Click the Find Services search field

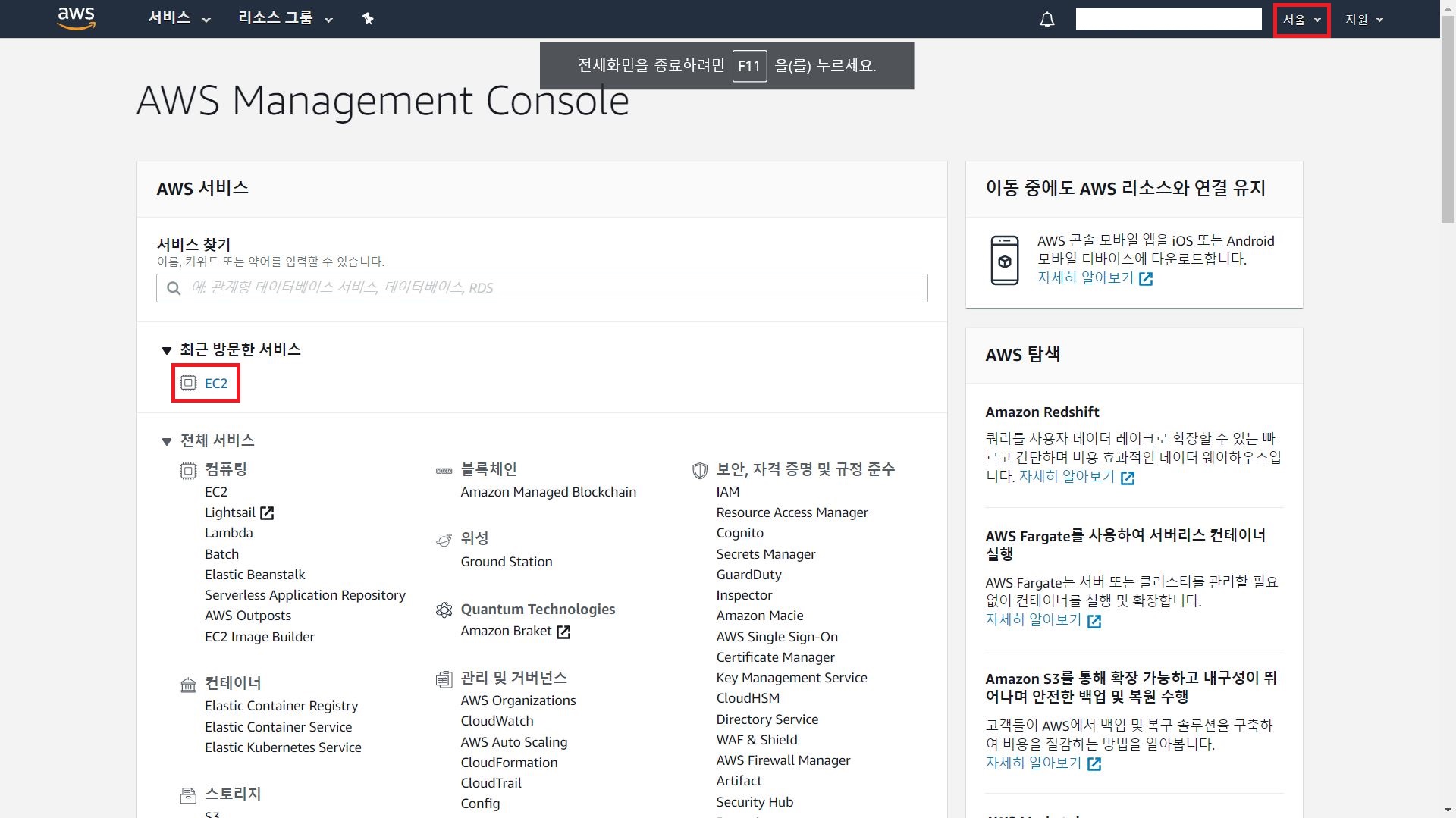coord(541,288)
